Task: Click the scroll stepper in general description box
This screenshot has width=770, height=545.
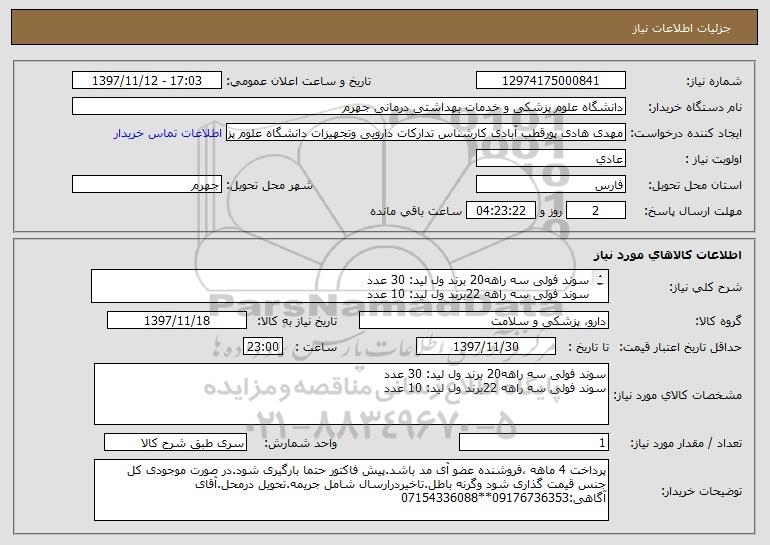Action: (x=601, y=280)
